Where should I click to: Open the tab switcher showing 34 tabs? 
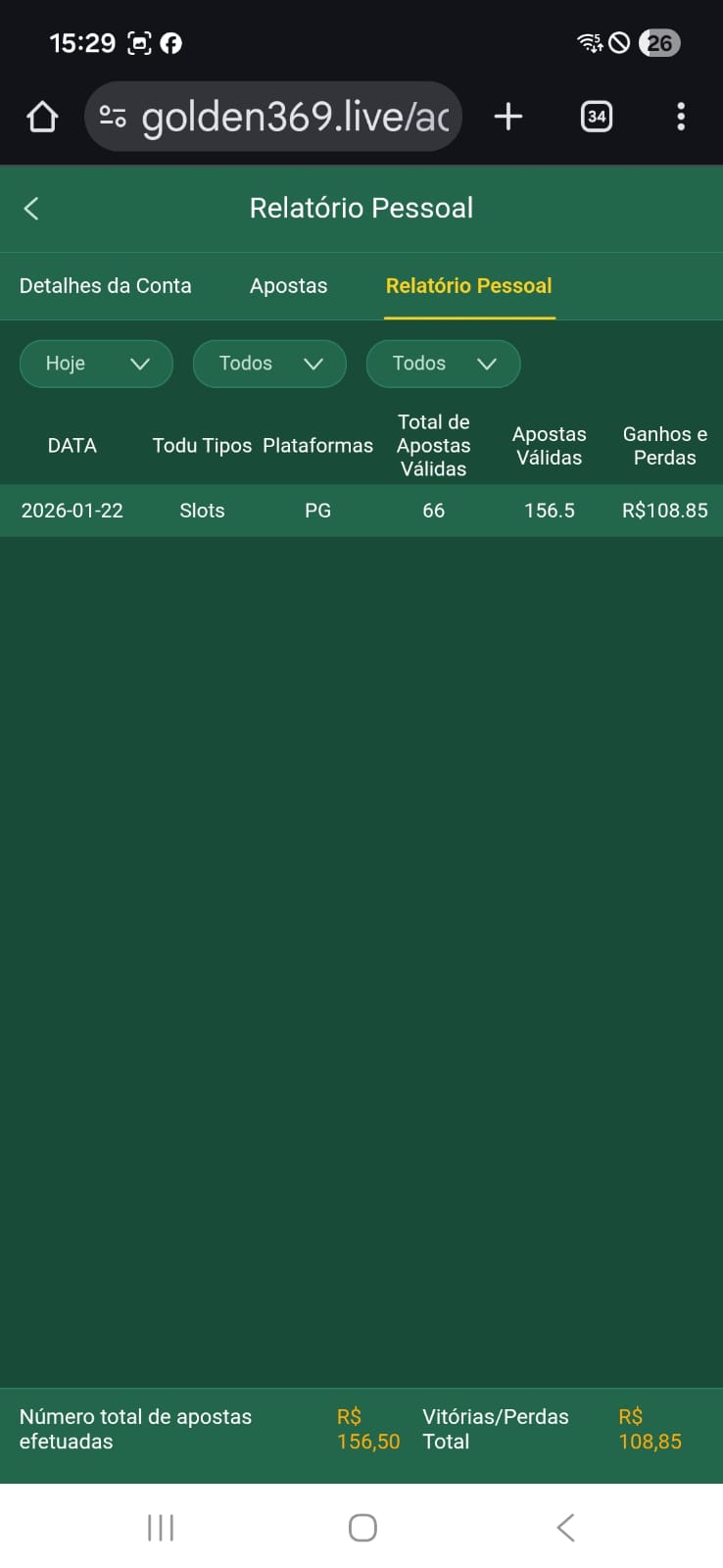[597, 118]
